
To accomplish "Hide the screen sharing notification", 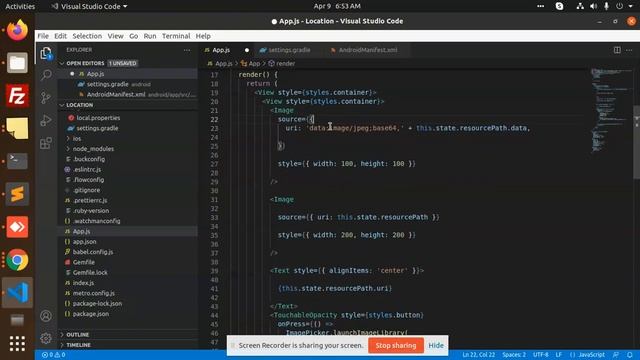I will pos(436,345).
